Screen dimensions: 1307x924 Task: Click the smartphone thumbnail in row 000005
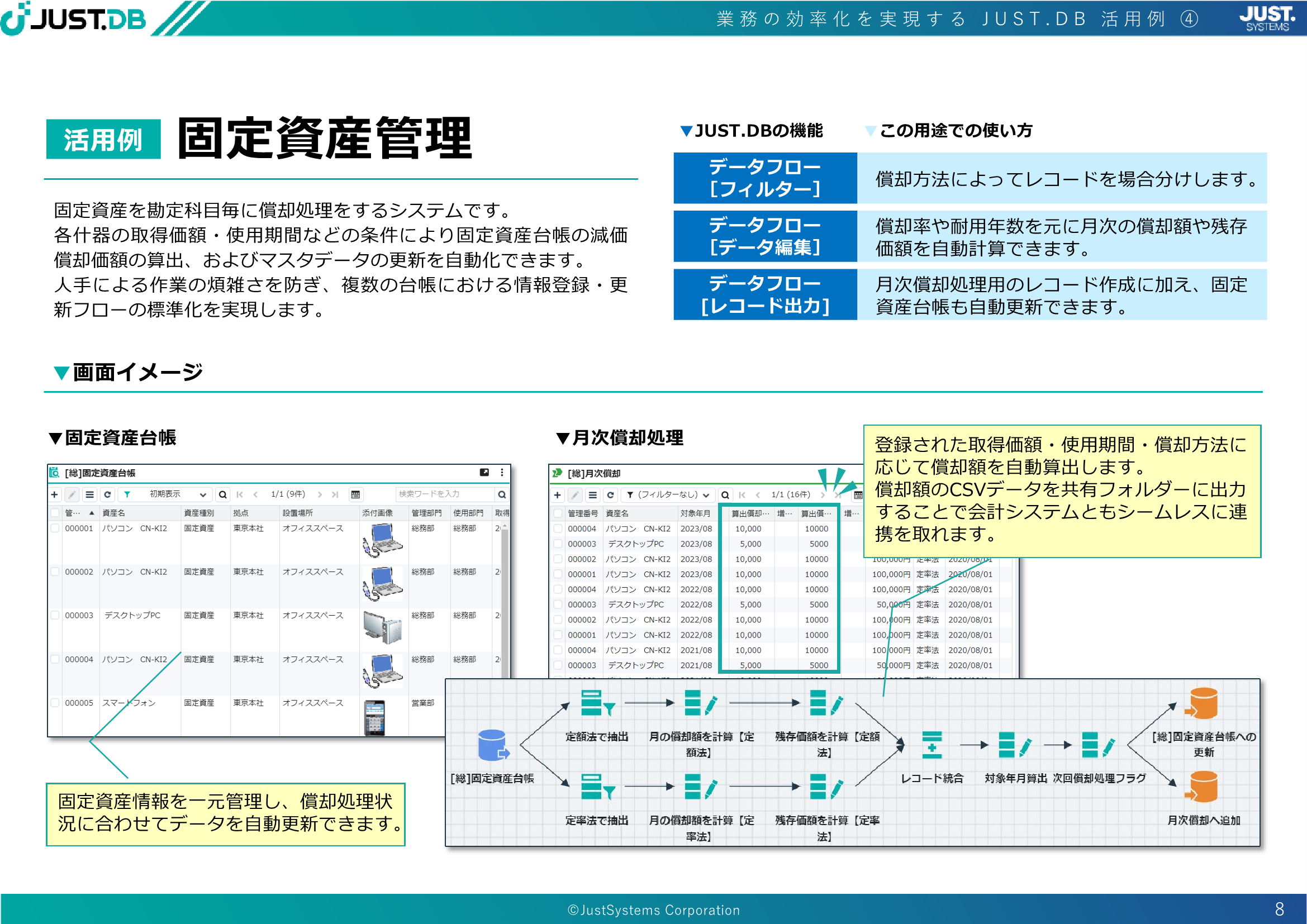(x=374, y=717)
